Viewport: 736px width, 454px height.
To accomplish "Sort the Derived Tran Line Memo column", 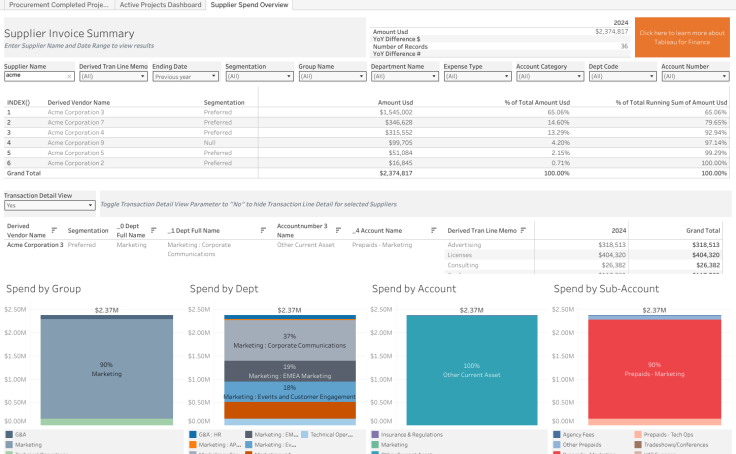I will point(524,230).
